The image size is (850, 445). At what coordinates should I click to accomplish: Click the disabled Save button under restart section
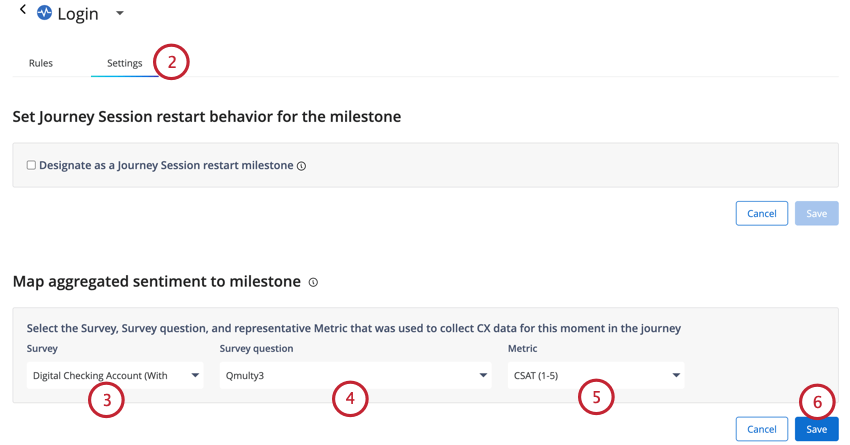pyautogui.click(x=816, y=214)
